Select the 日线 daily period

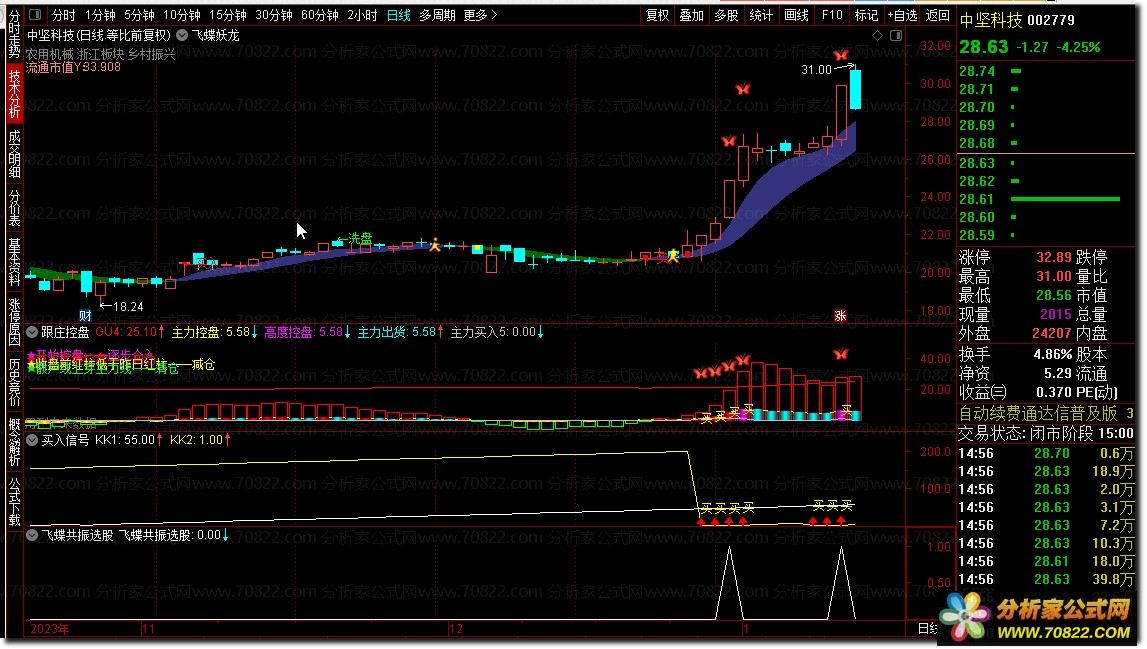point(399,15)
